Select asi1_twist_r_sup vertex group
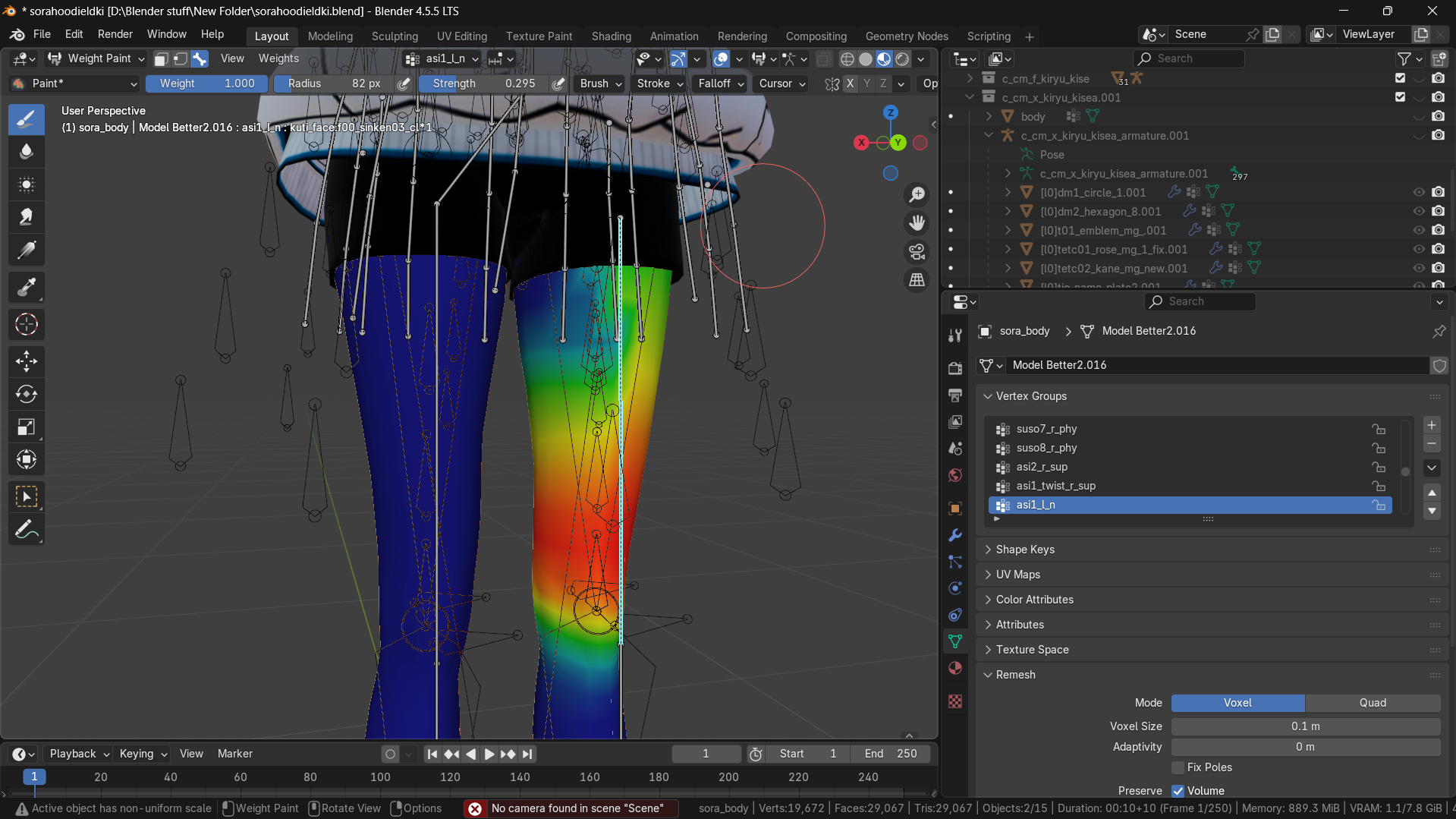1456x819 pixels. (x=1055, y=486)
